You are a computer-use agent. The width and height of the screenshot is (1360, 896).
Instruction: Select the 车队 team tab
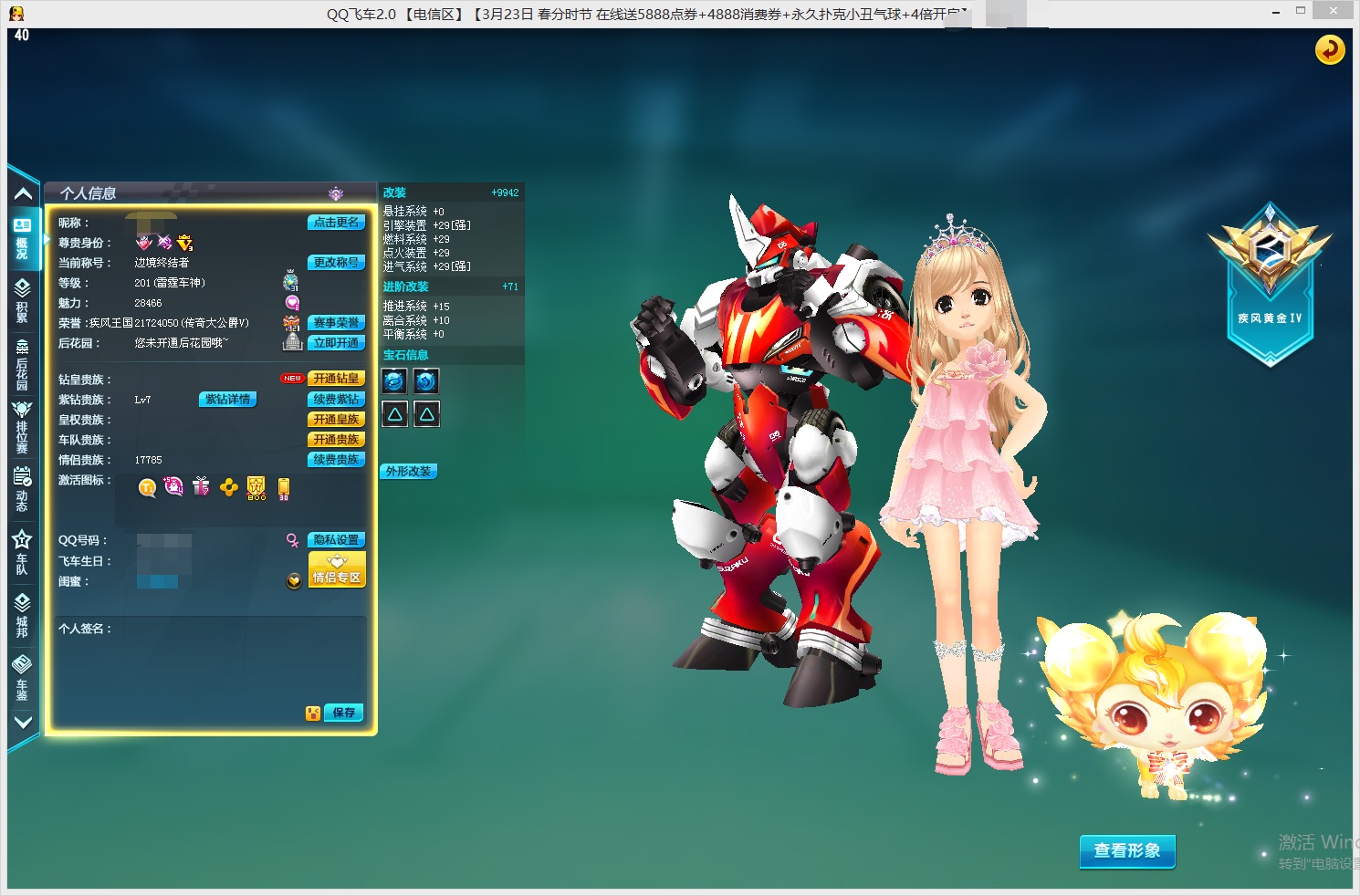coord(22,553)
